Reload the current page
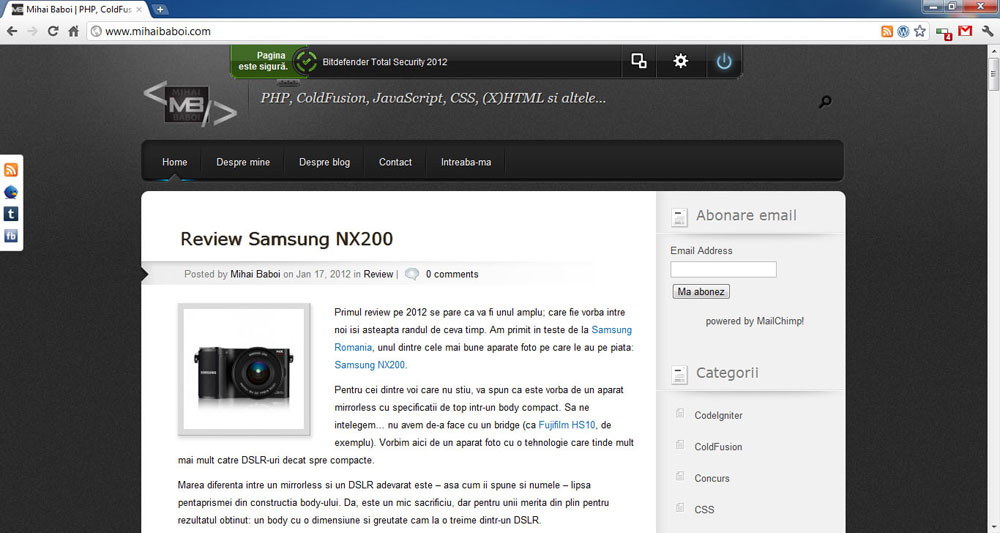This screenshot has width=1000, height=533. pyautogui.click(x=53, y=31)
